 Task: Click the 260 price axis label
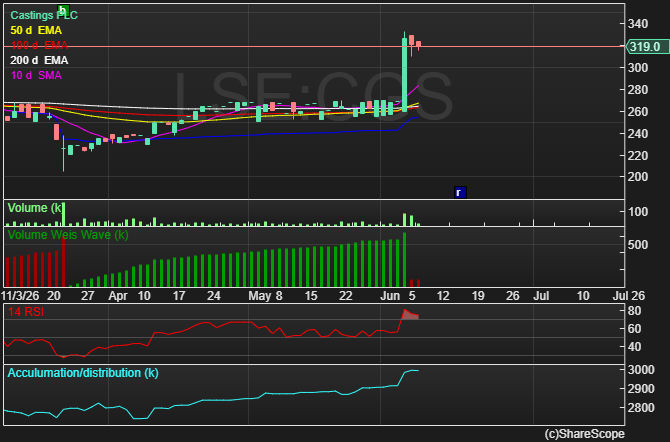coord(638,112)
